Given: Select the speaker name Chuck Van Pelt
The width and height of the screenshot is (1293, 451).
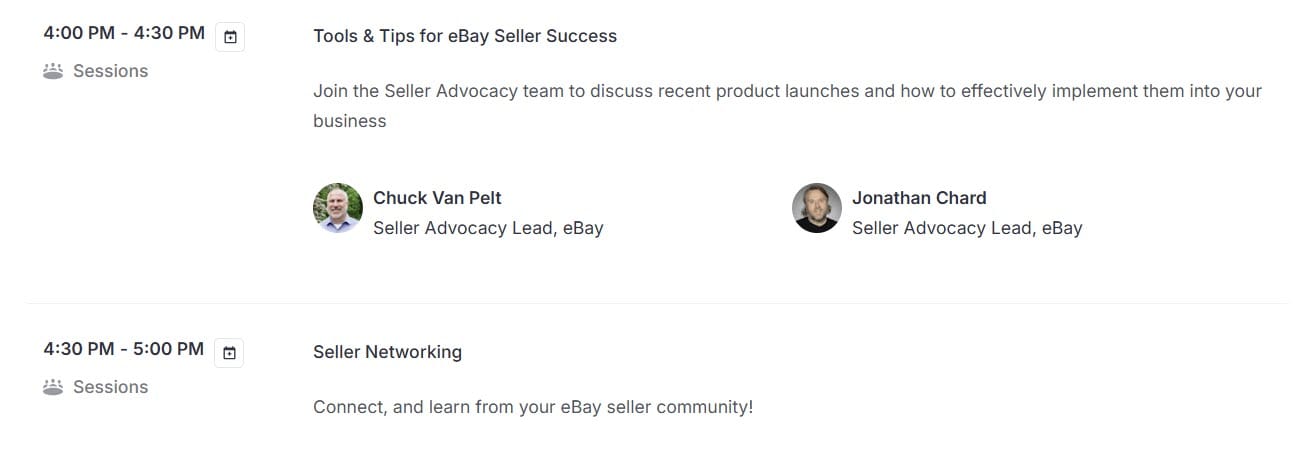Looking at the screenshot, I should click(437, 198).
